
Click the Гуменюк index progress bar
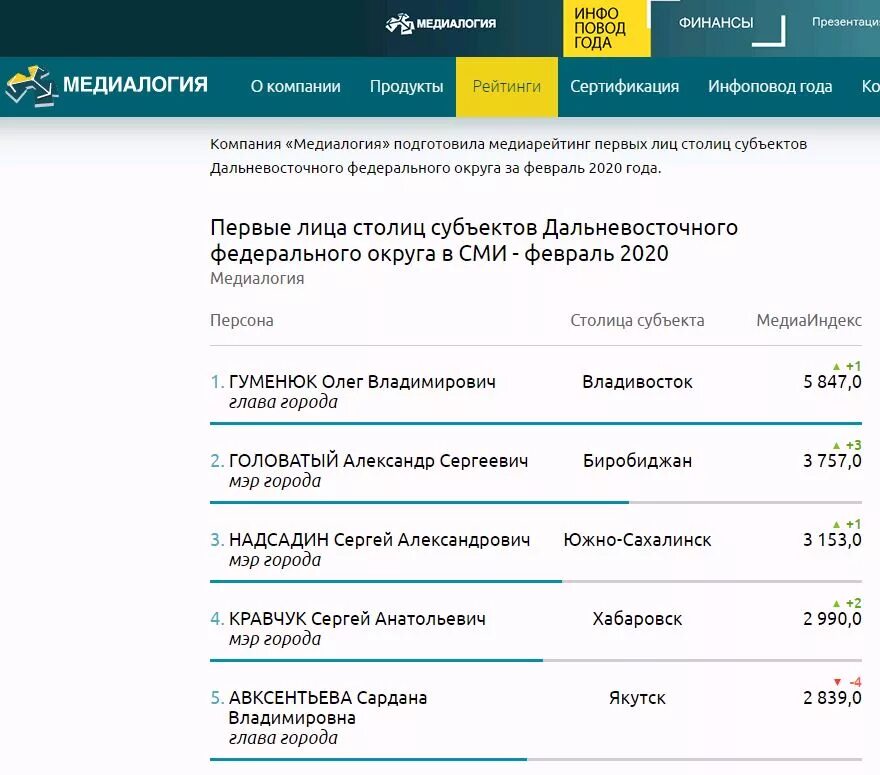click(536, 423)
